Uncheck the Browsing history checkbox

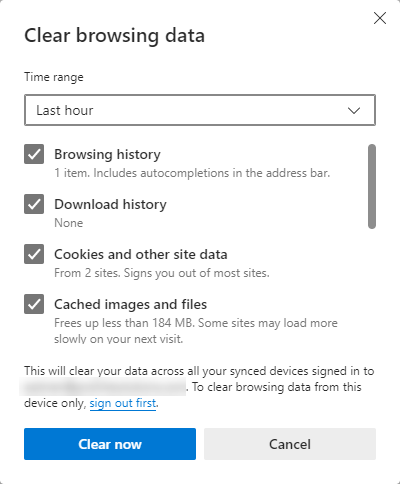pyautogui.click(x=34, y=154)
